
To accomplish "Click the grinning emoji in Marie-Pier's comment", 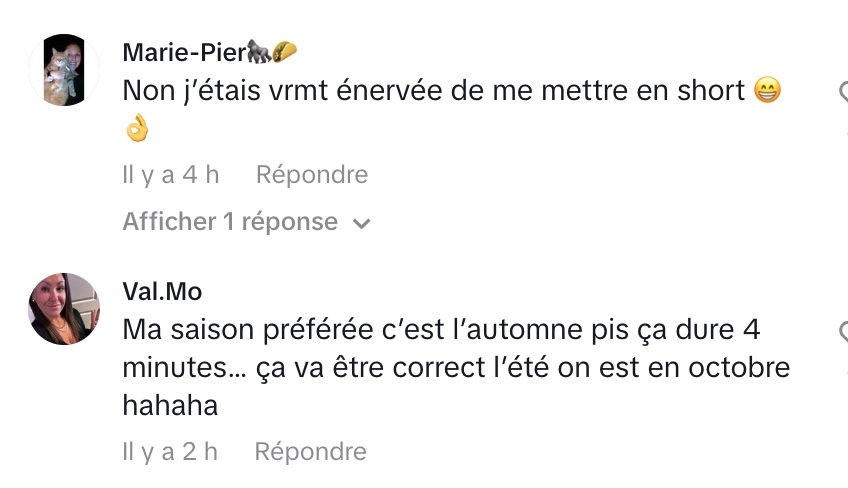I will (x=767, y=91).
